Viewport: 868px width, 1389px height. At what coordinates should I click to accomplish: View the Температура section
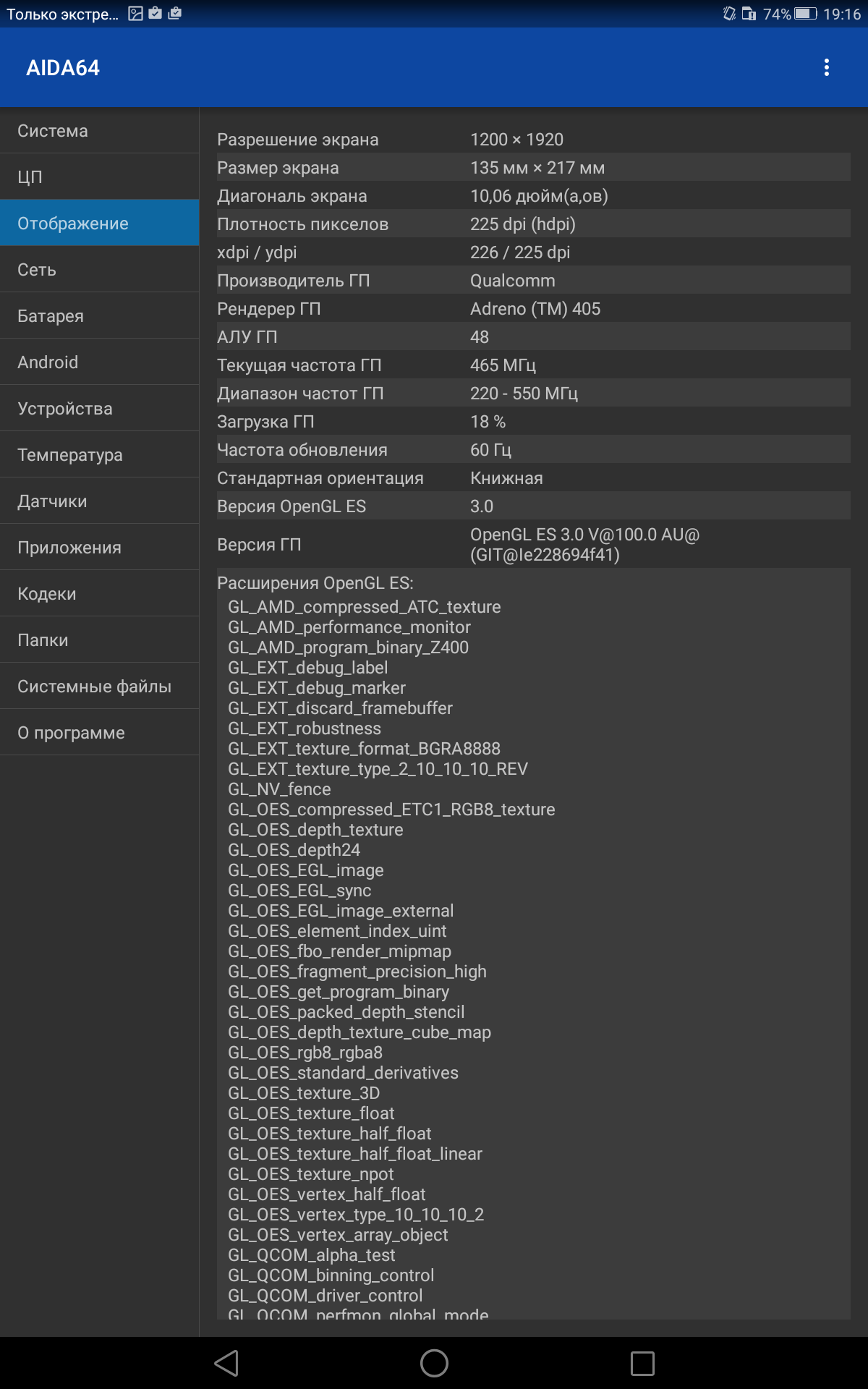100,455
